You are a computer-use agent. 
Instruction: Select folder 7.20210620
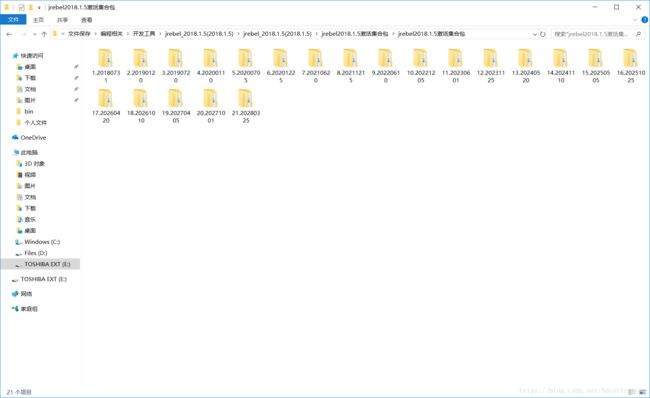tap(315, 66)
